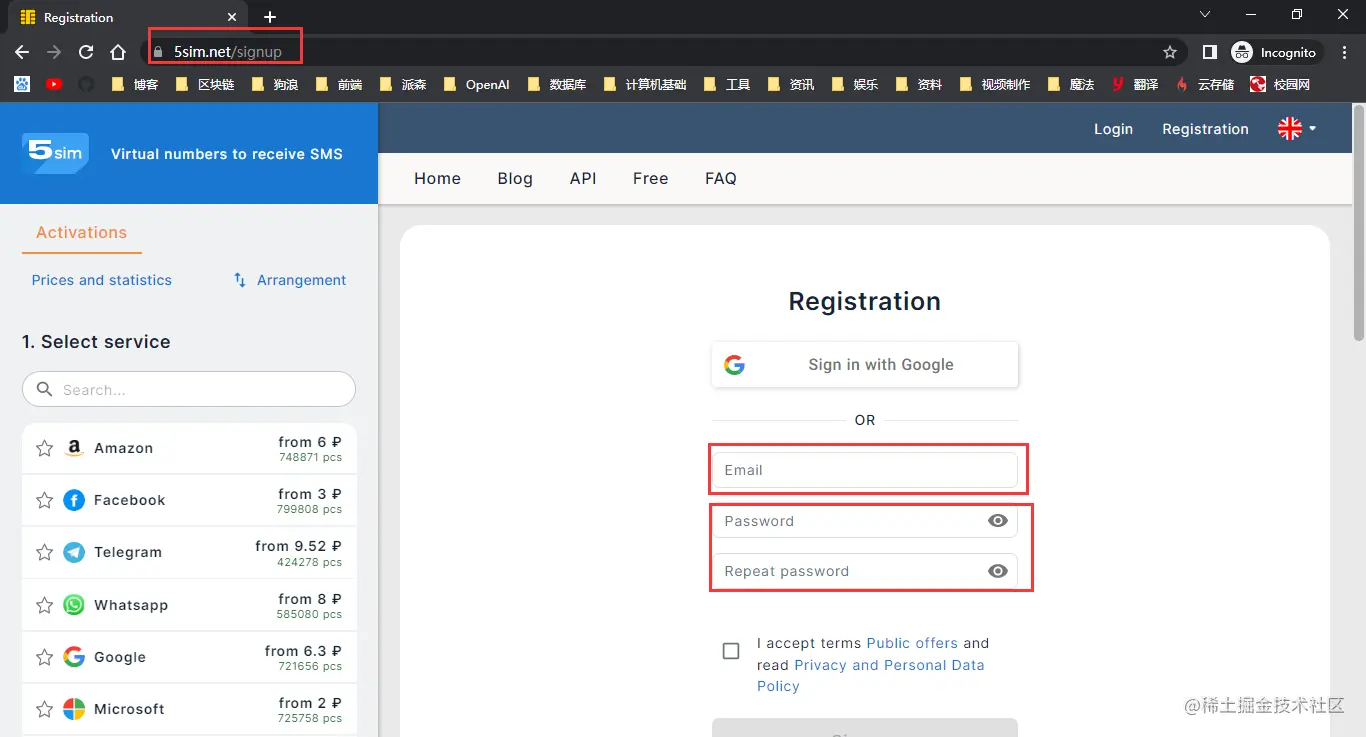The image size is (1366, 737).
Task: Toggle the browser side panel icon
Action: (1209, 52)
